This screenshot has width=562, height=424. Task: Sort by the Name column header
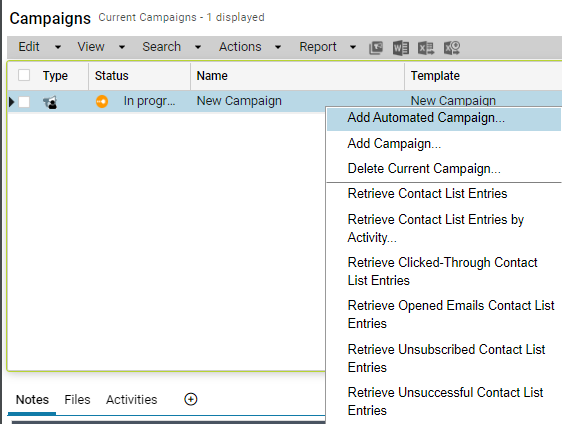212,76
